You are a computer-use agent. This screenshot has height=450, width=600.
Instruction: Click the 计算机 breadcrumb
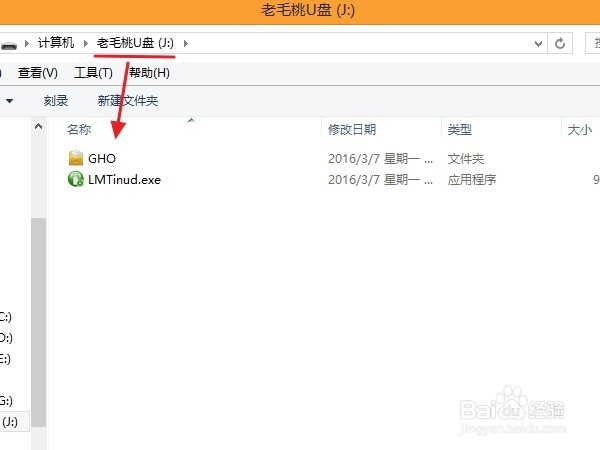[56, 42]
